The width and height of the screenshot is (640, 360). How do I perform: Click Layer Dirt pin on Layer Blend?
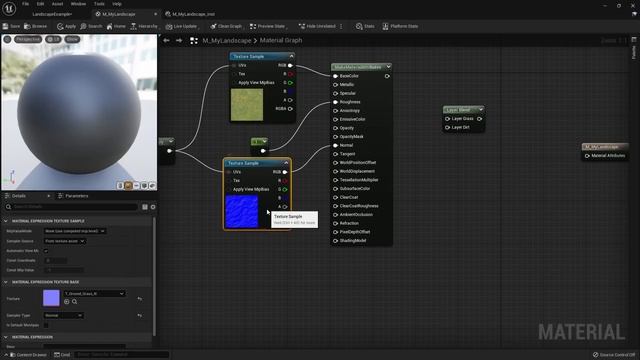(447, 127)
